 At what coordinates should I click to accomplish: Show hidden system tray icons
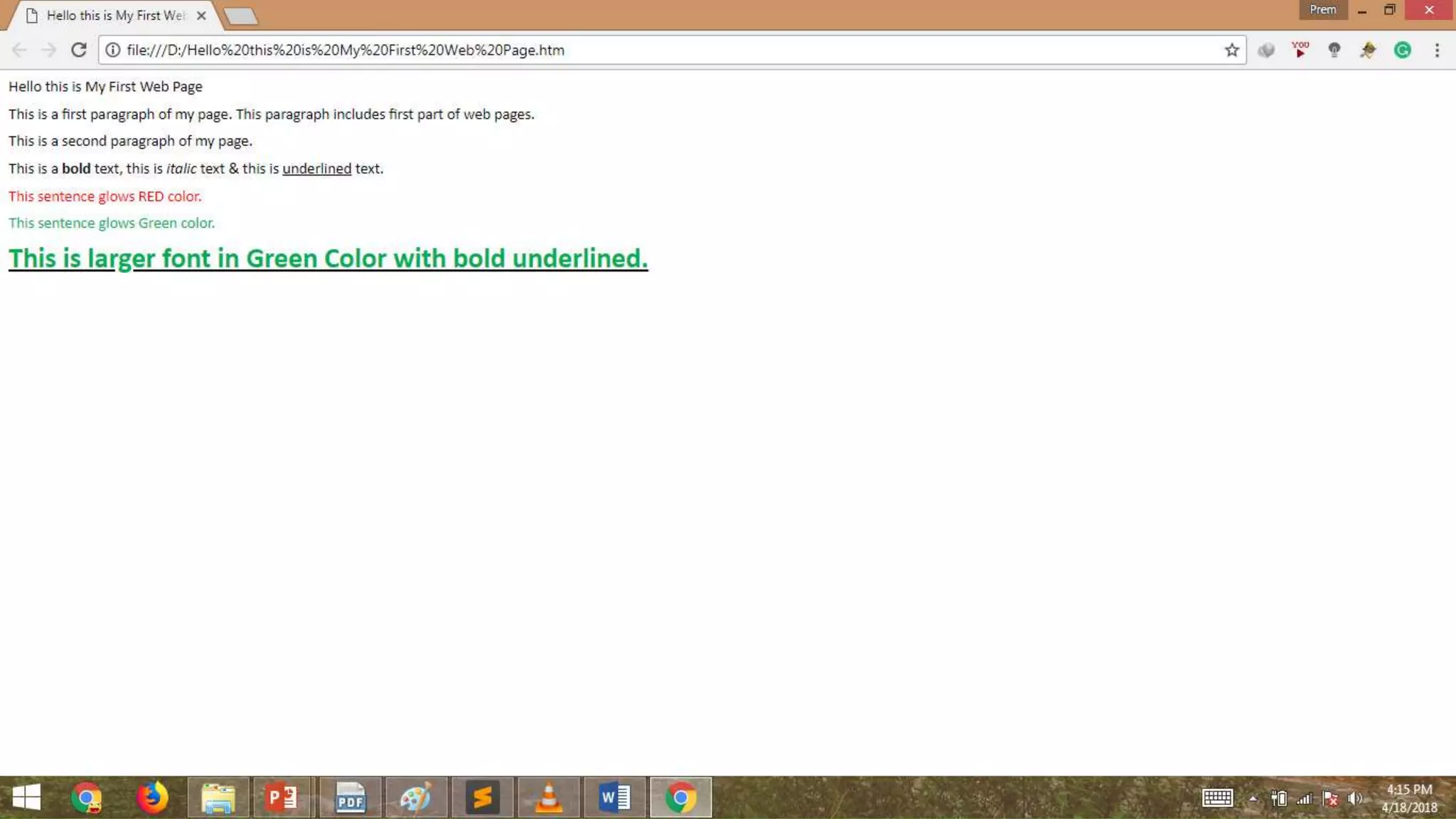coord(1253,798)
